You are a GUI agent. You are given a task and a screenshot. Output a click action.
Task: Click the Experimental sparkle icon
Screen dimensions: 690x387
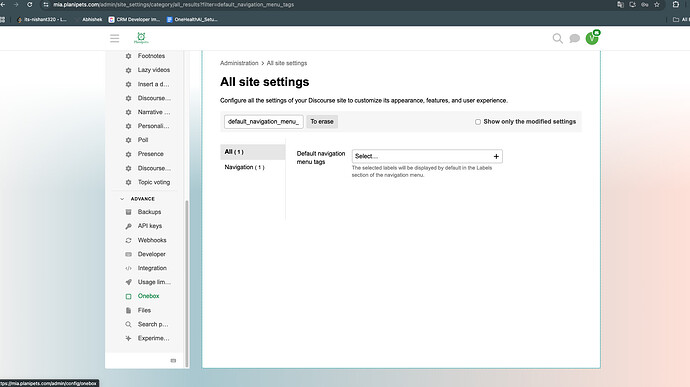128,339
